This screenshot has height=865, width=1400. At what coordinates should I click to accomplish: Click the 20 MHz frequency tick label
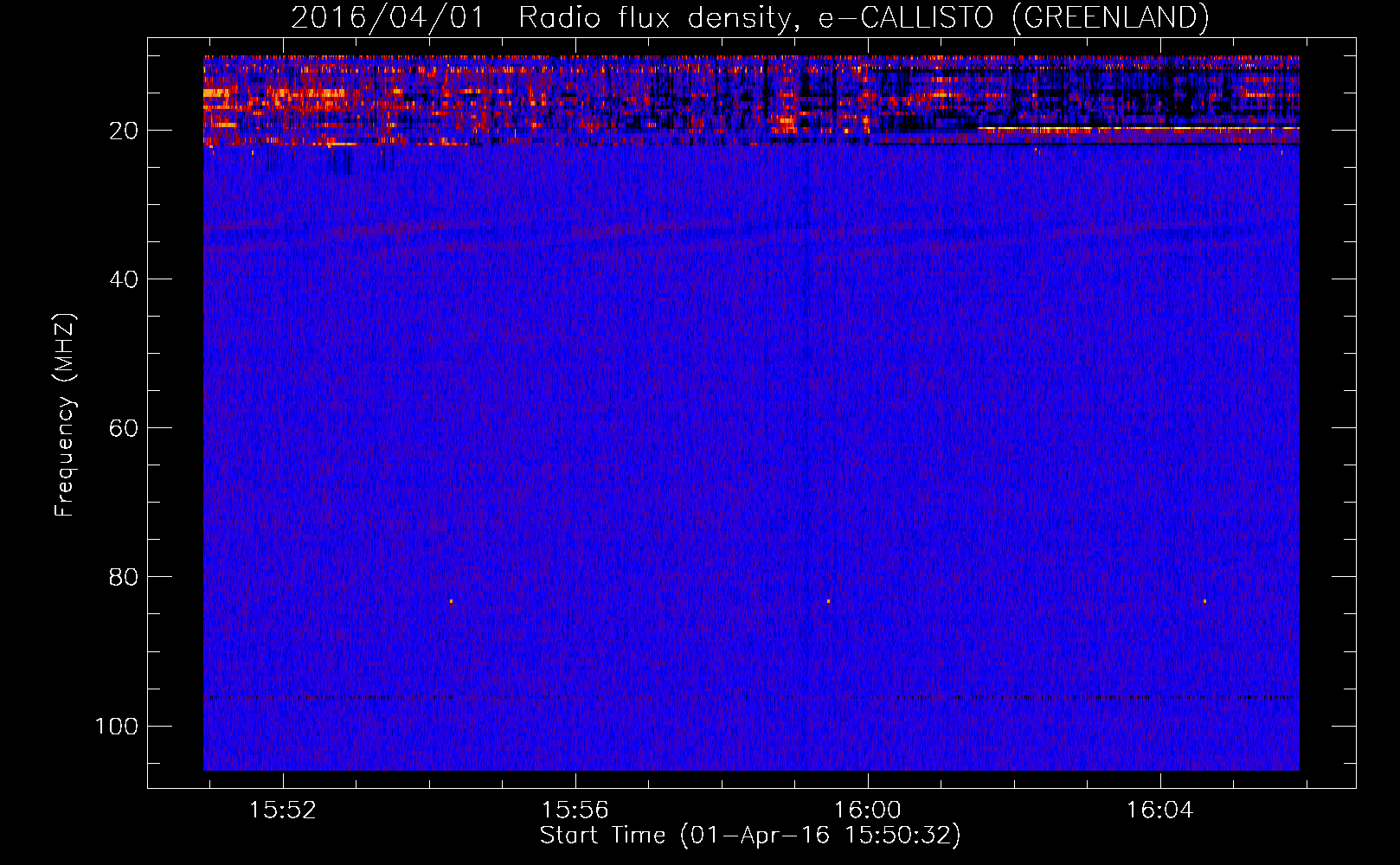(125, 131)
